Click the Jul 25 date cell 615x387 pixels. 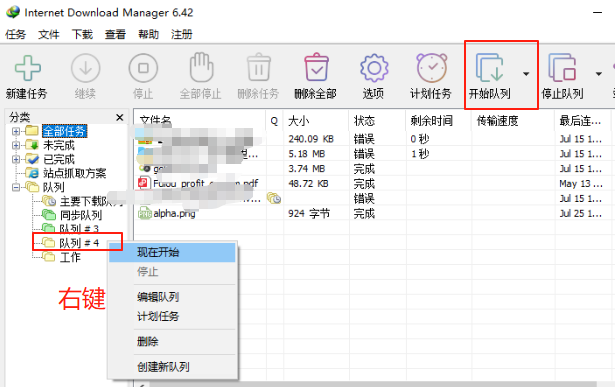580,214
